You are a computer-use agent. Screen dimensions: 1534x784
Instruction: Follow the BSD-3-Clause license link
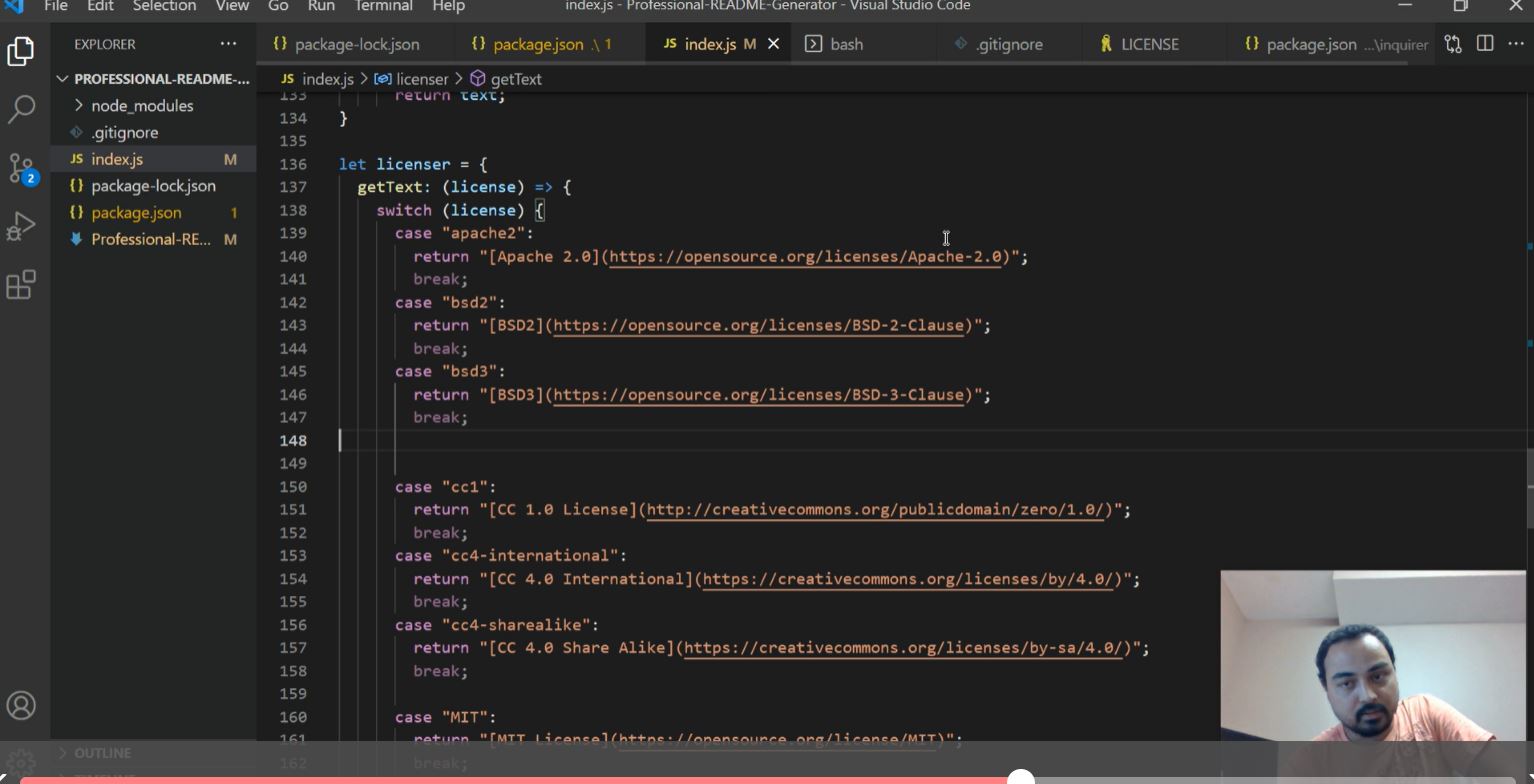click(x=758, y=395)
